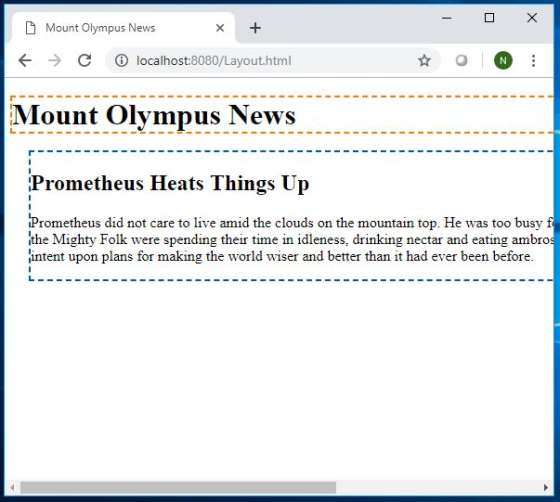Click the paragraph line starting Prometheus did not care

point(292,223)
